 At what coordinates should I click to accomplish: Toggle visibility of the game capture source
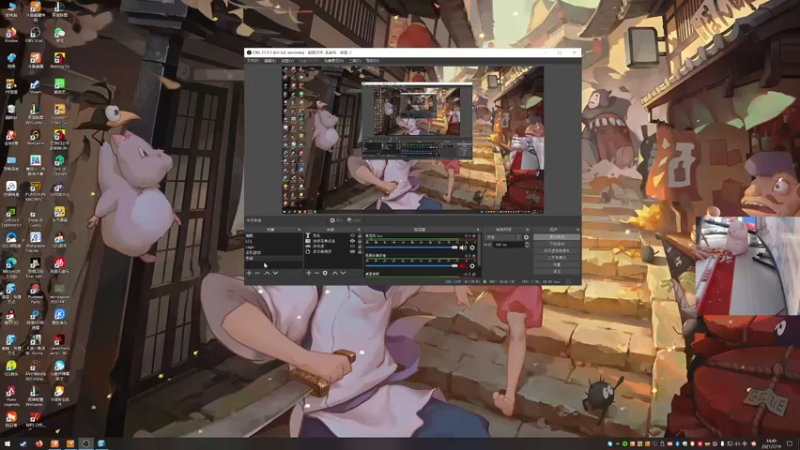coord(352,246)
